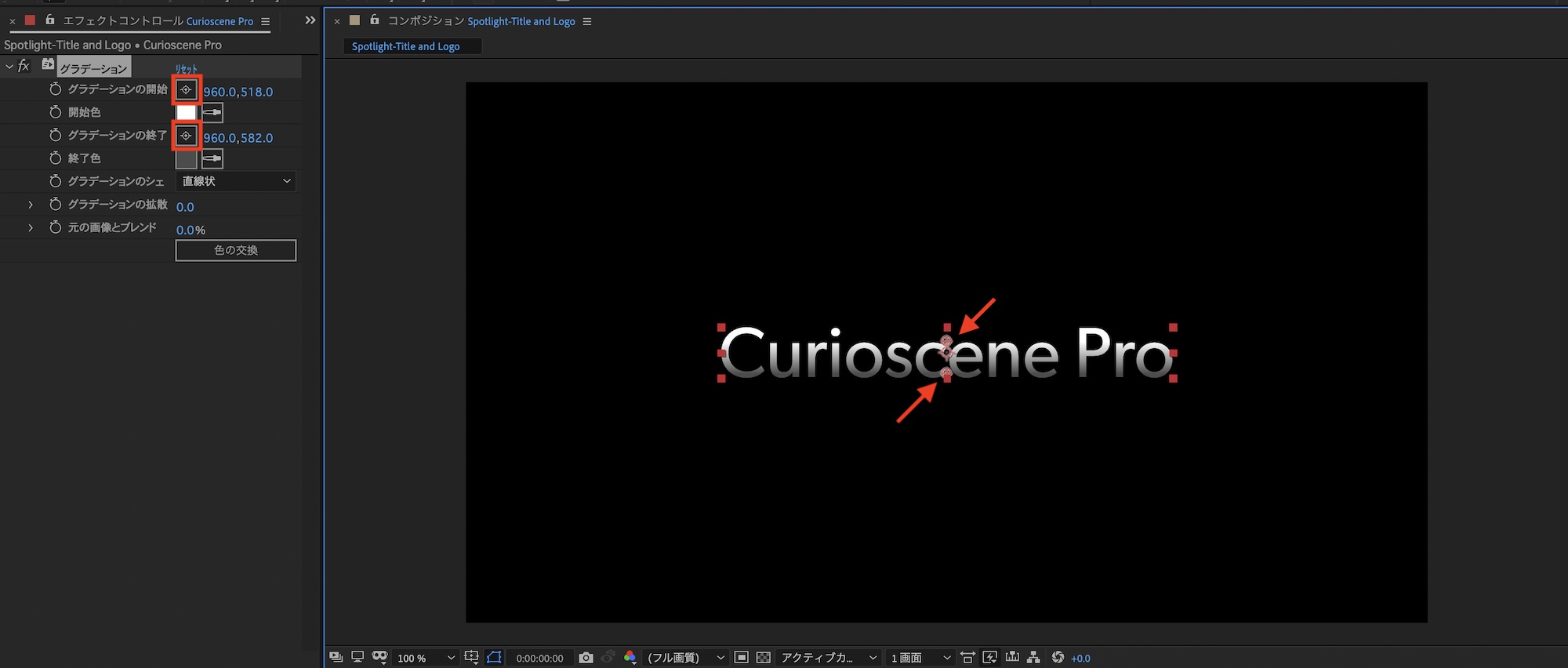1568x668 pixels.
Task: Take a snapshot with the camera icon
Action: click(x=586, y=658)
